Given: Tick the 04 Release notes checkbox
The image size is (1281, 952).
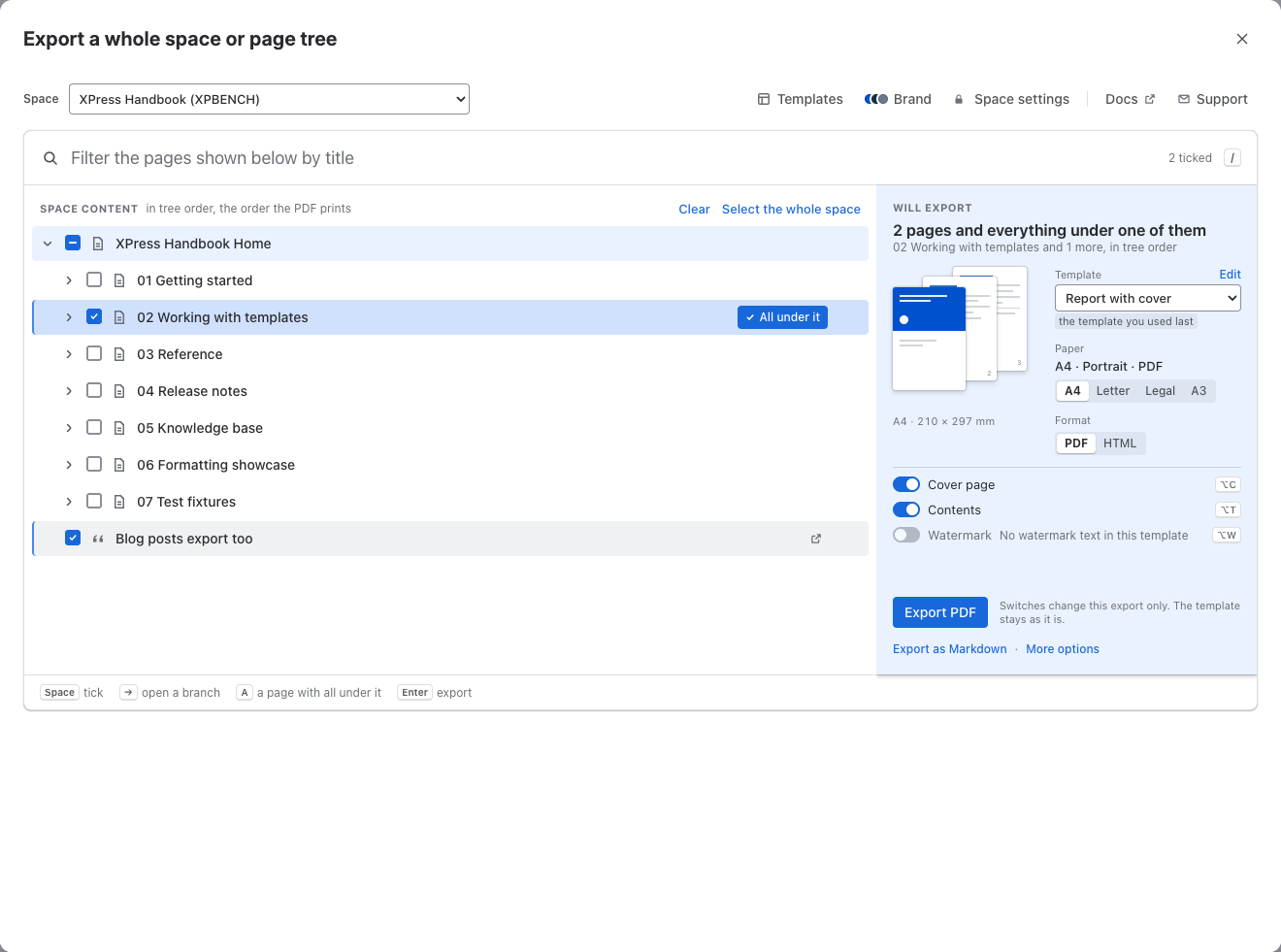Looking at the screenshot, I should pos(94,390).
